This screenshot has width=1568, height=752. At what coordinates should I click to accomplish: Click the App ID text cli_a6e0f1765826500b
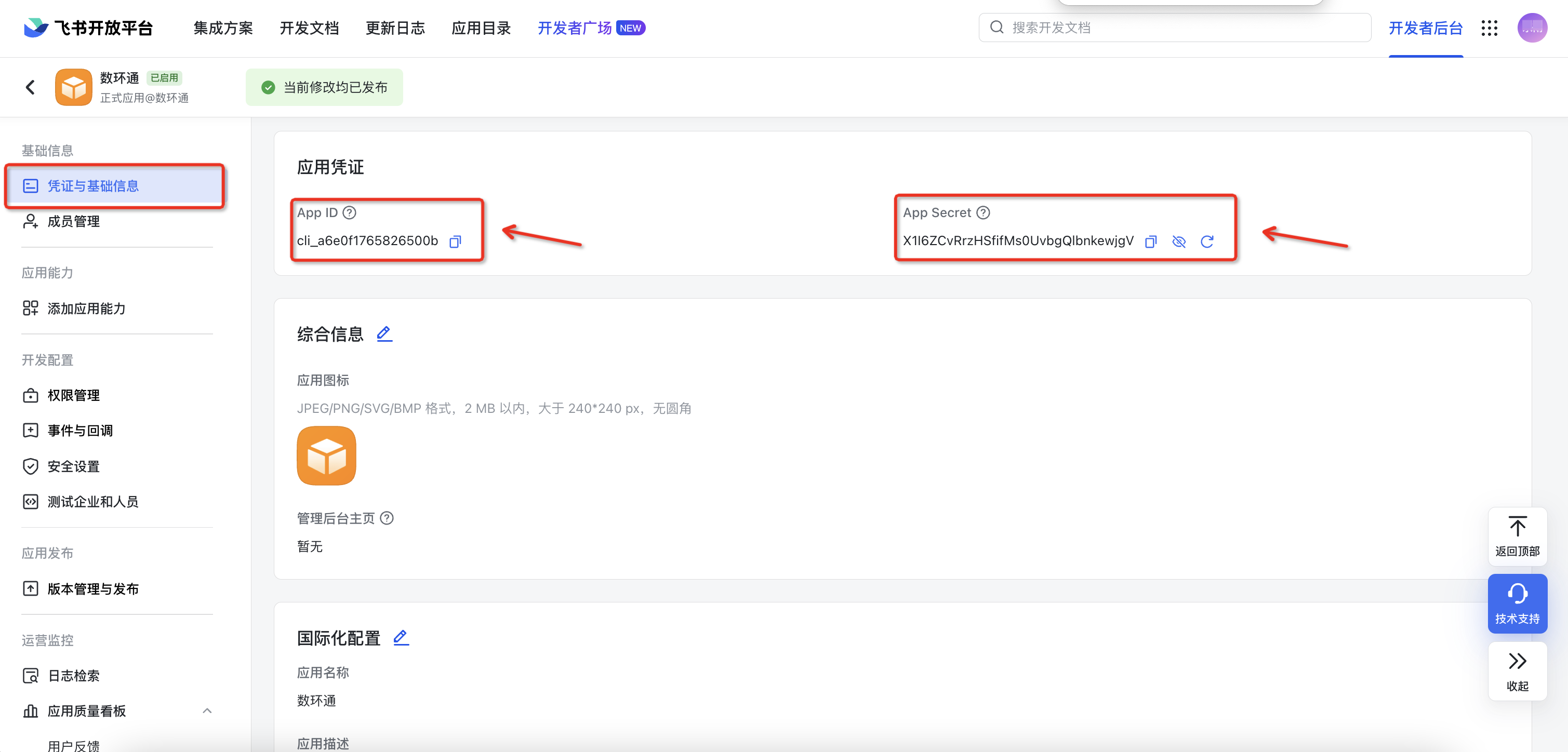[x=367, y=241]
